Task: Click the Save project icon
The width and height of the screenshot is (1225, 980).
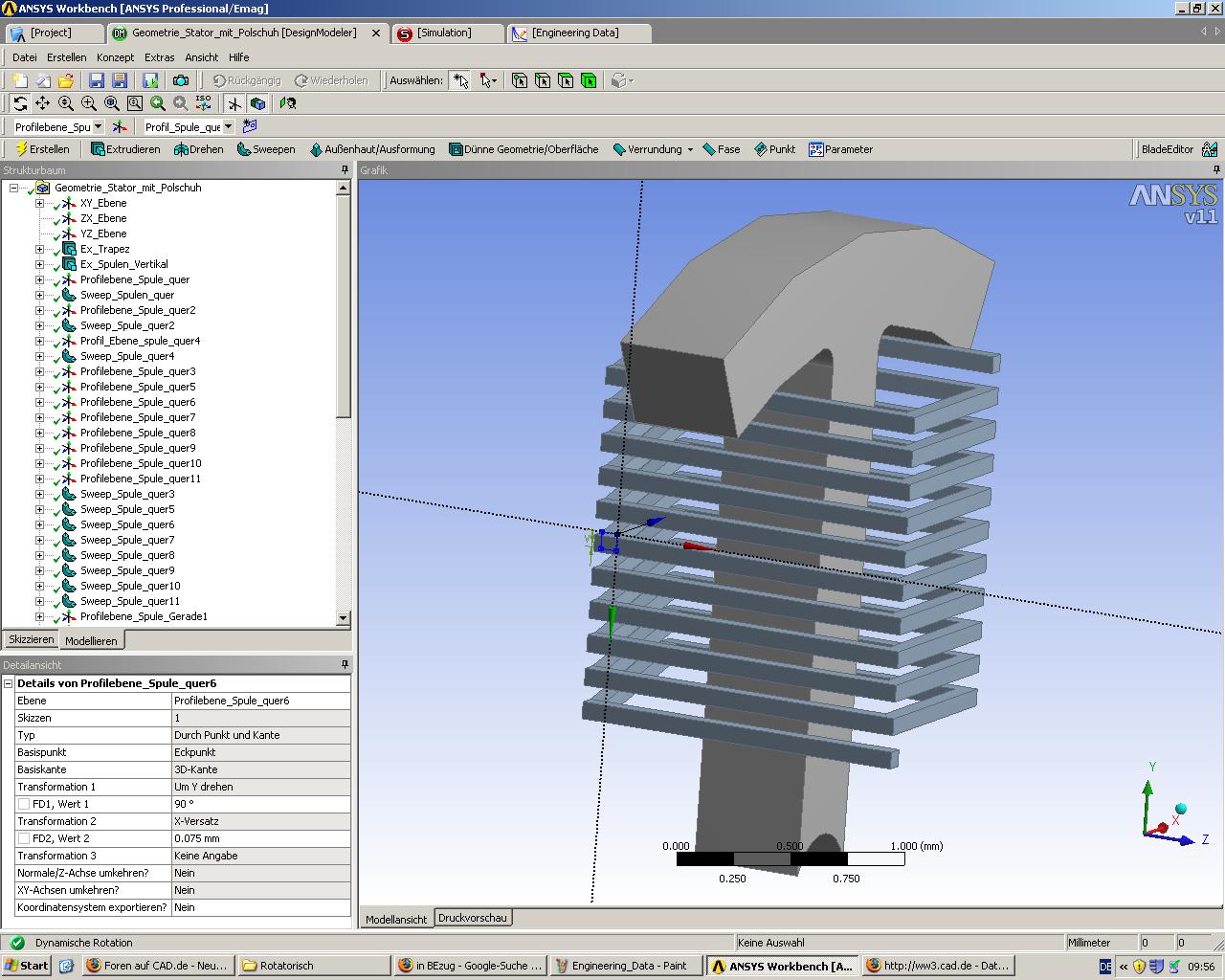Action: click(x=97, y=80)
